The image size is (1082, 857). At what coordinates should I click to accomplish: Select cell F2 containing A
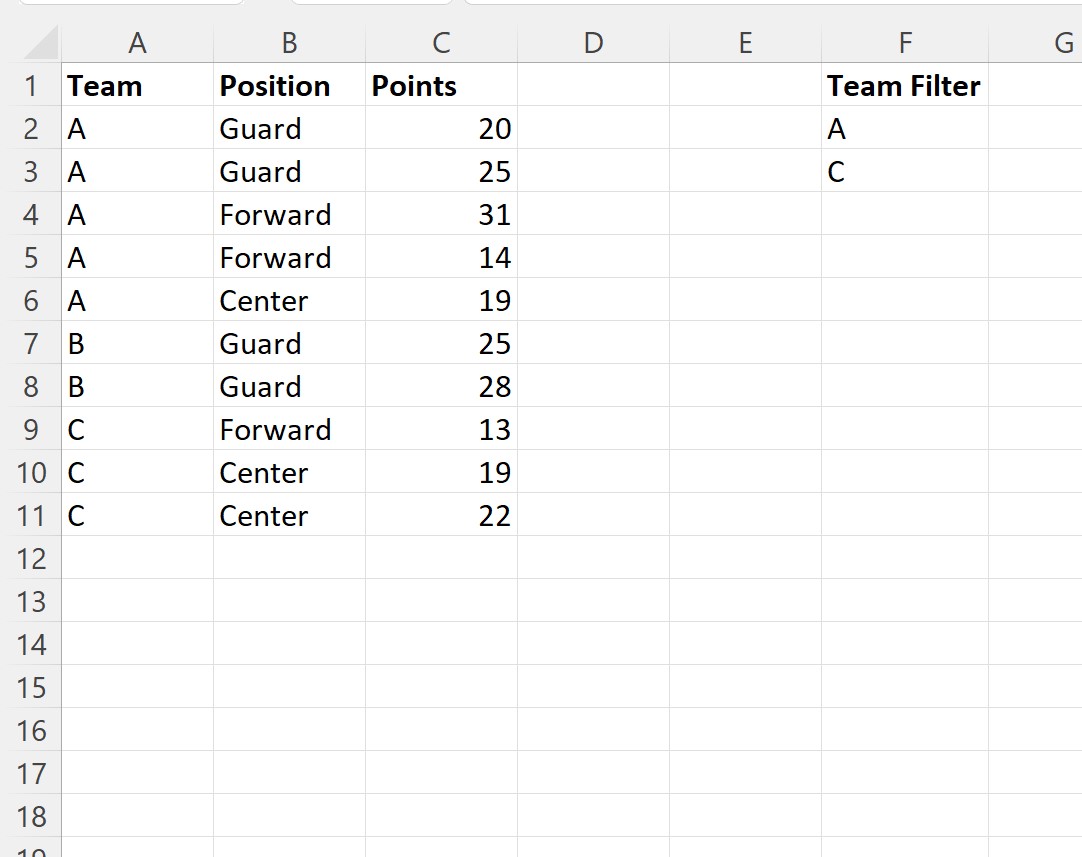(x=905, y=128)
